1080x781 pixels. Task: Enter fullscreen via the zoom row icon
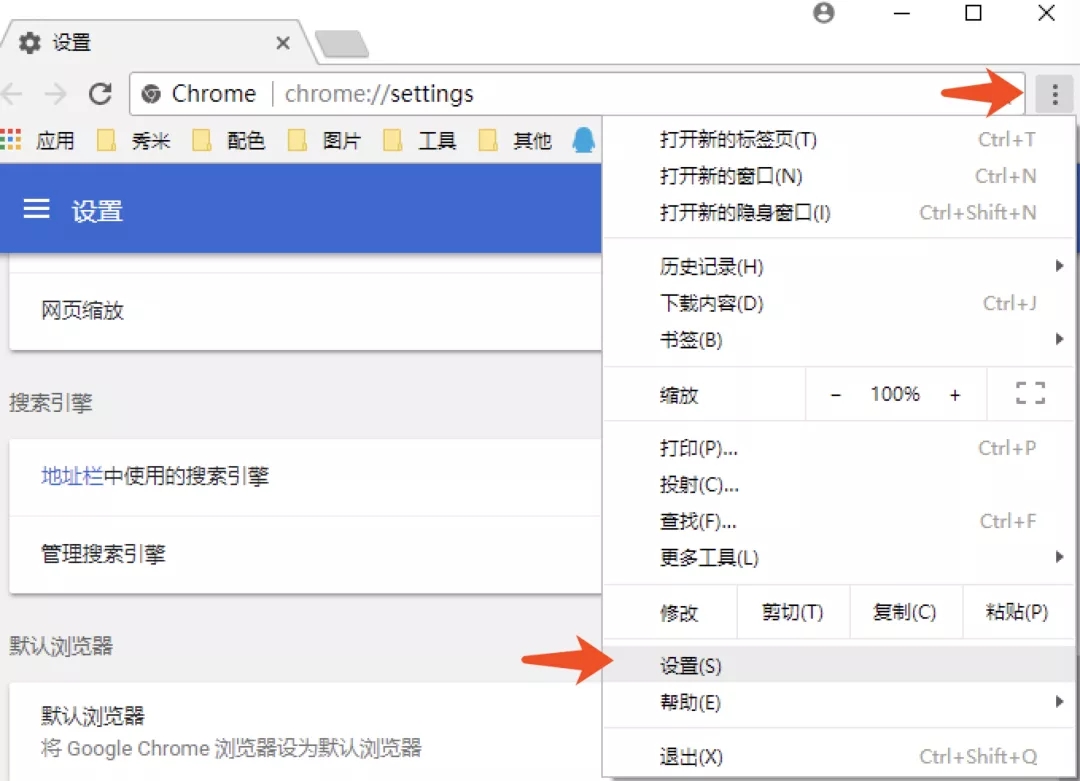point(1029,393)
